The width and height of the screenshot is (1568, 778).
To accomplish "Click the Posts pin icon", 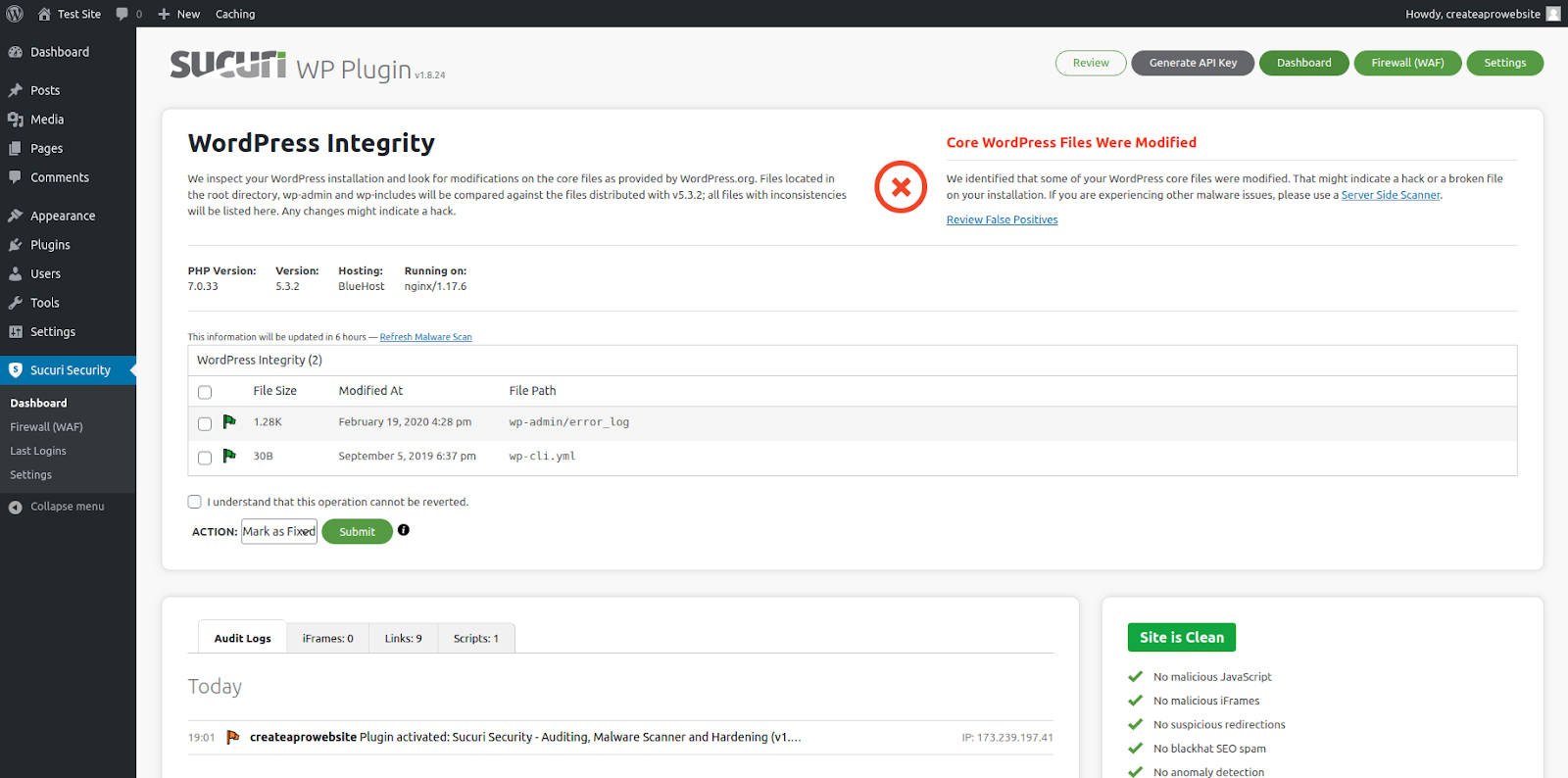I will click(16, 90).
